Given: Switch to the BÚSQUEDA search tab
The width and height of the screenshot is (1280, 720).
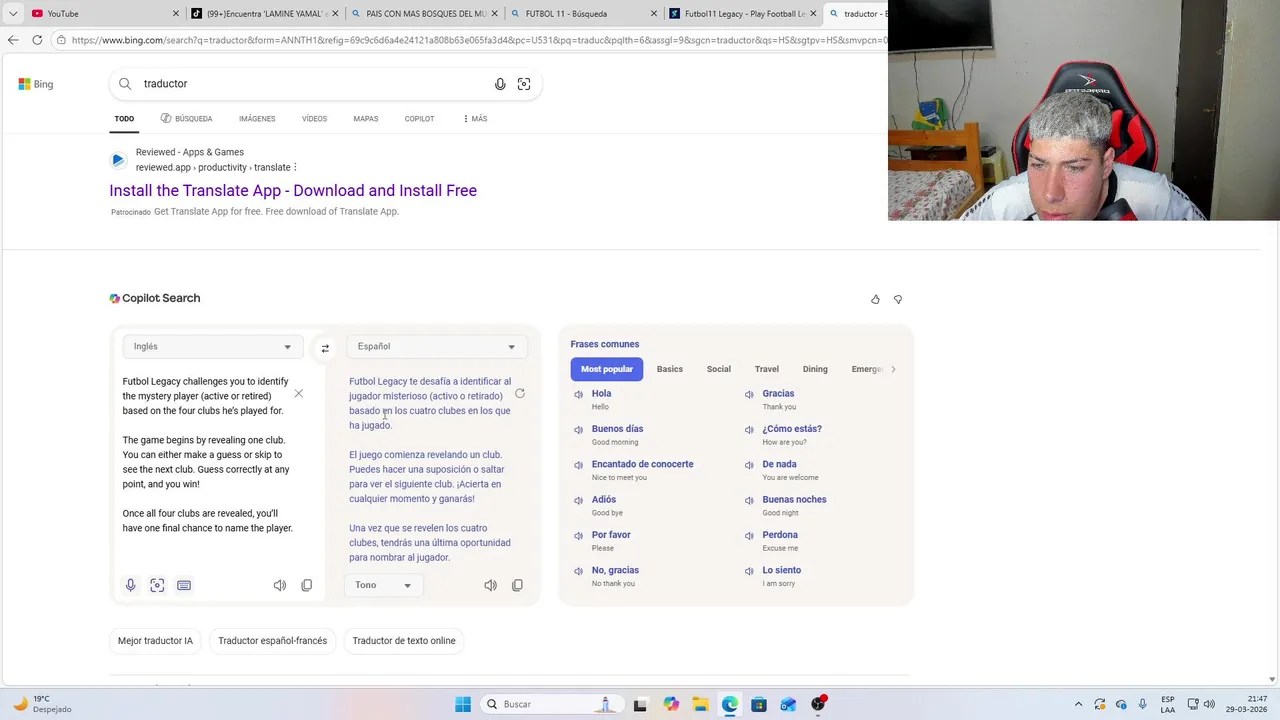Looking at the screenshot, I should coord(186,119).
